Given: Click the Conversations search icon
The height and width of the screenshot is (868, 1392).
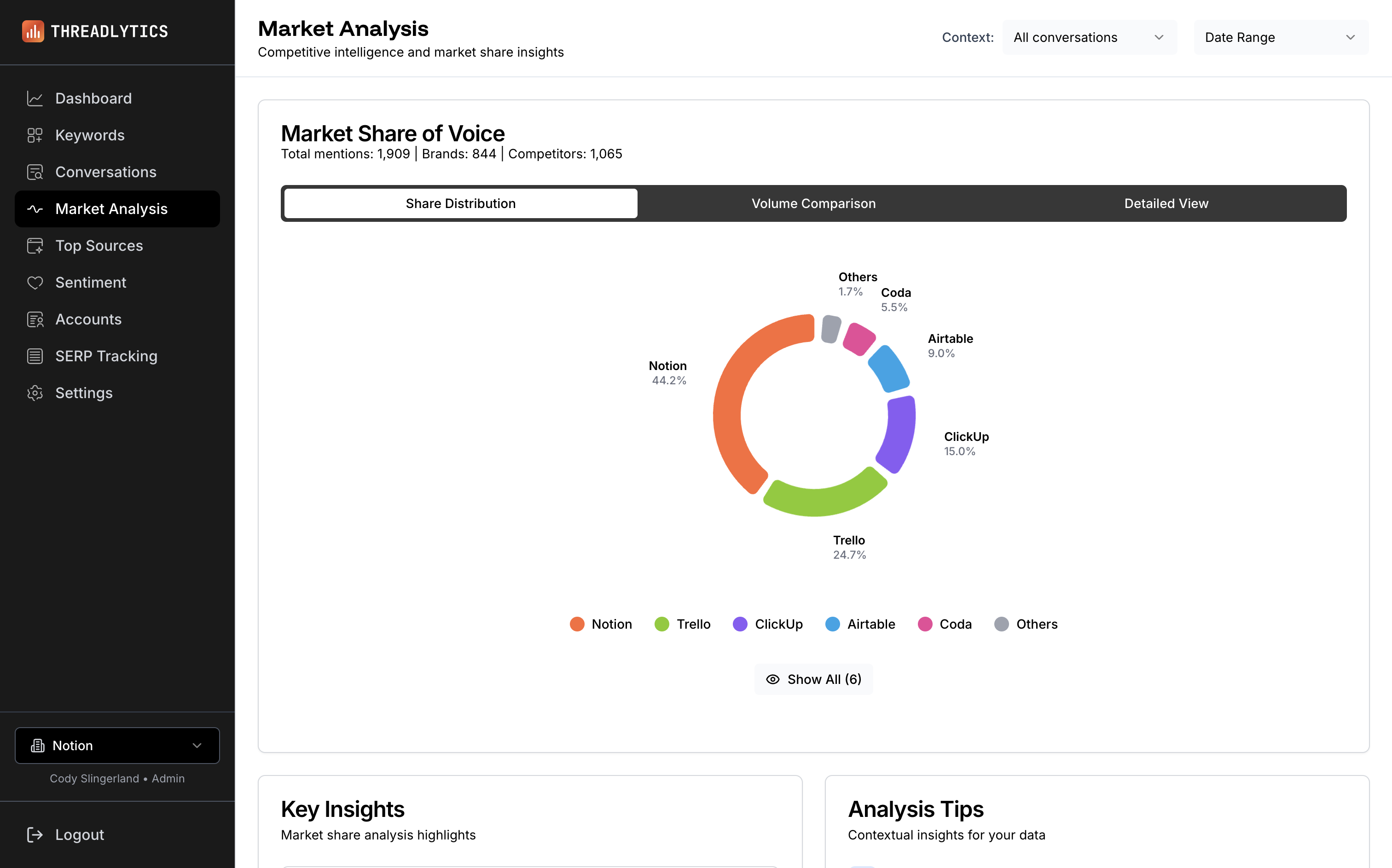Looking at the screenshot, I should [35, 172].
